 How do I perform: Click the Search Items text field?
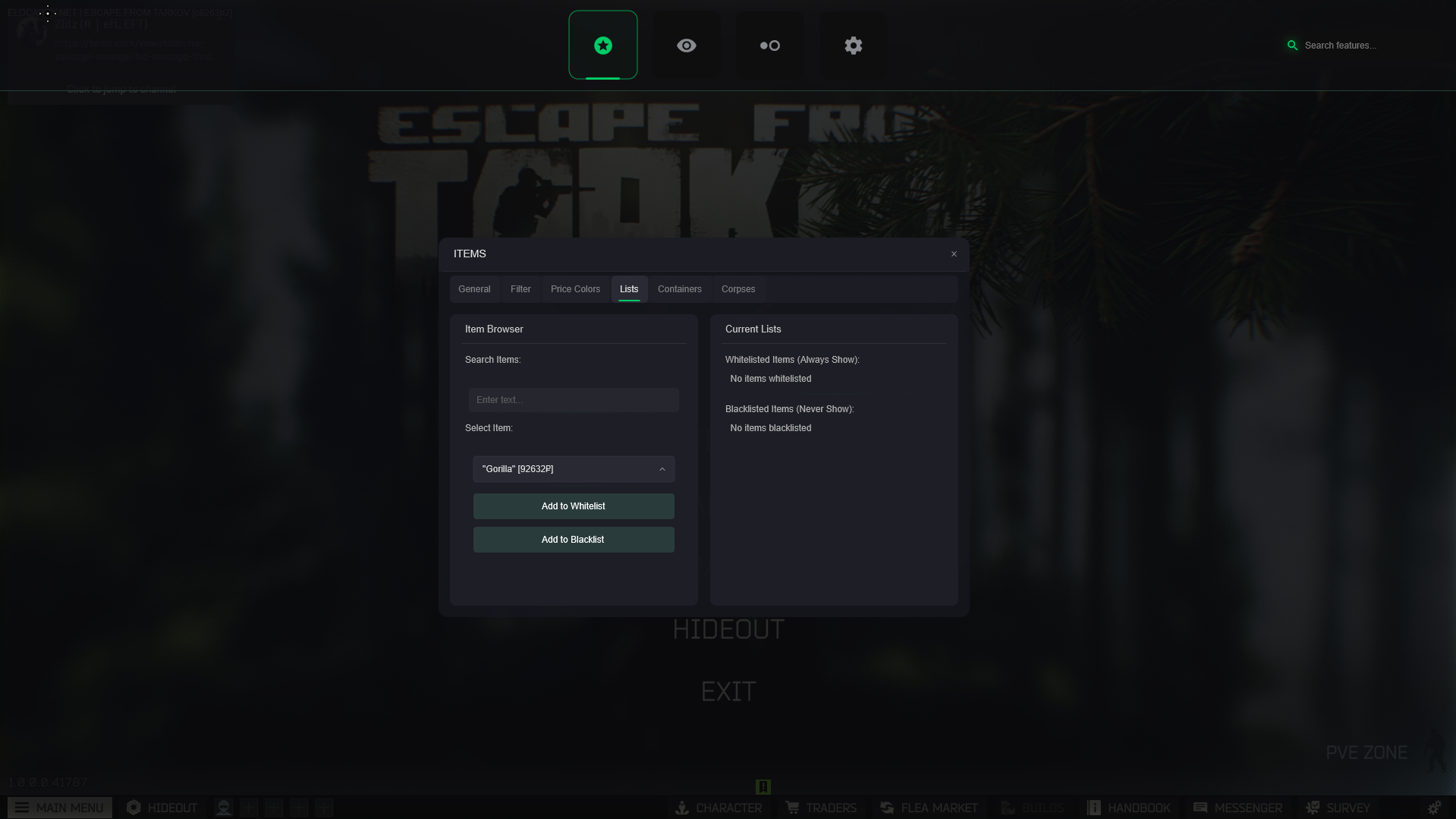click(x=573, y=400)
